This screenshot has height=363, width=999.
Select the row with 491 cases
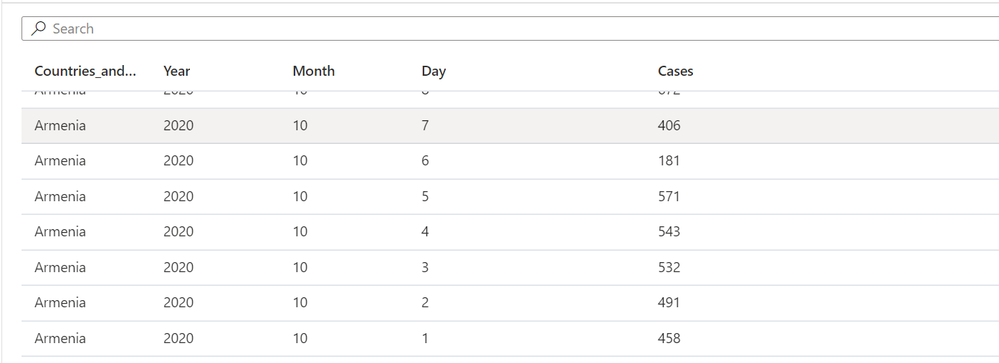(x=510, y=302)
